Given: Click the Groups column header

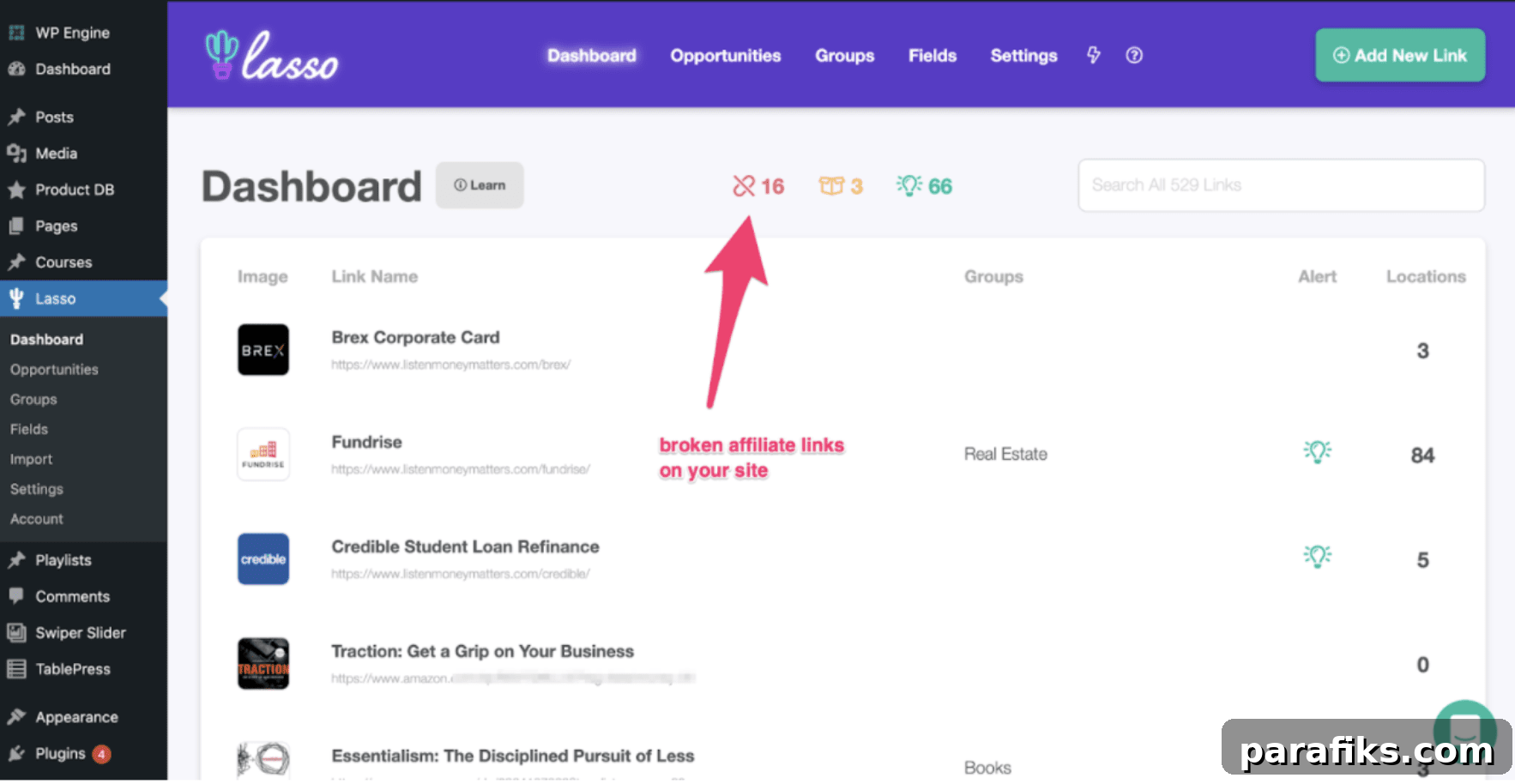Looking at the screenshot, I should [993, 276].
